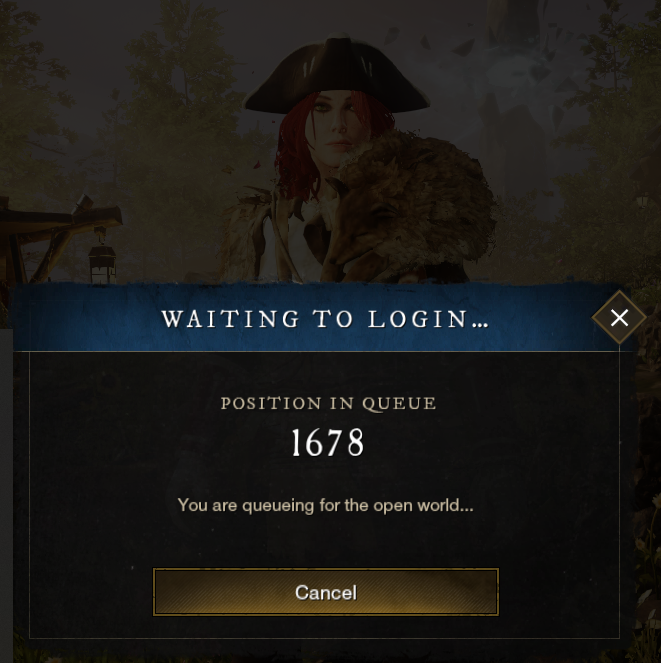
Task: Click the character's black tricorn hat
Action: (x=337, y=78)
